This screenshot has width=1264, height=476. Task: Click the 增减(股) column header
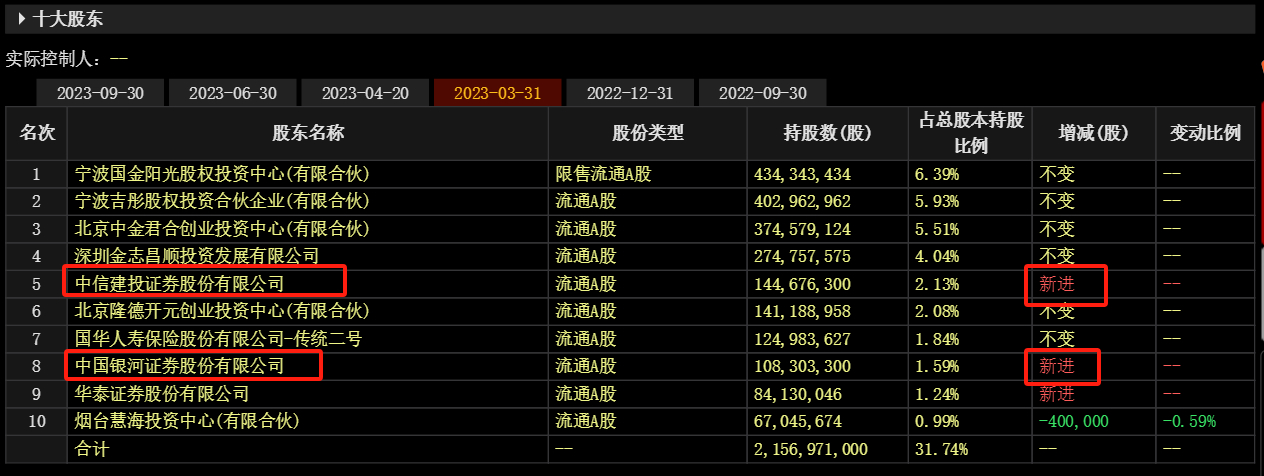1094,133
